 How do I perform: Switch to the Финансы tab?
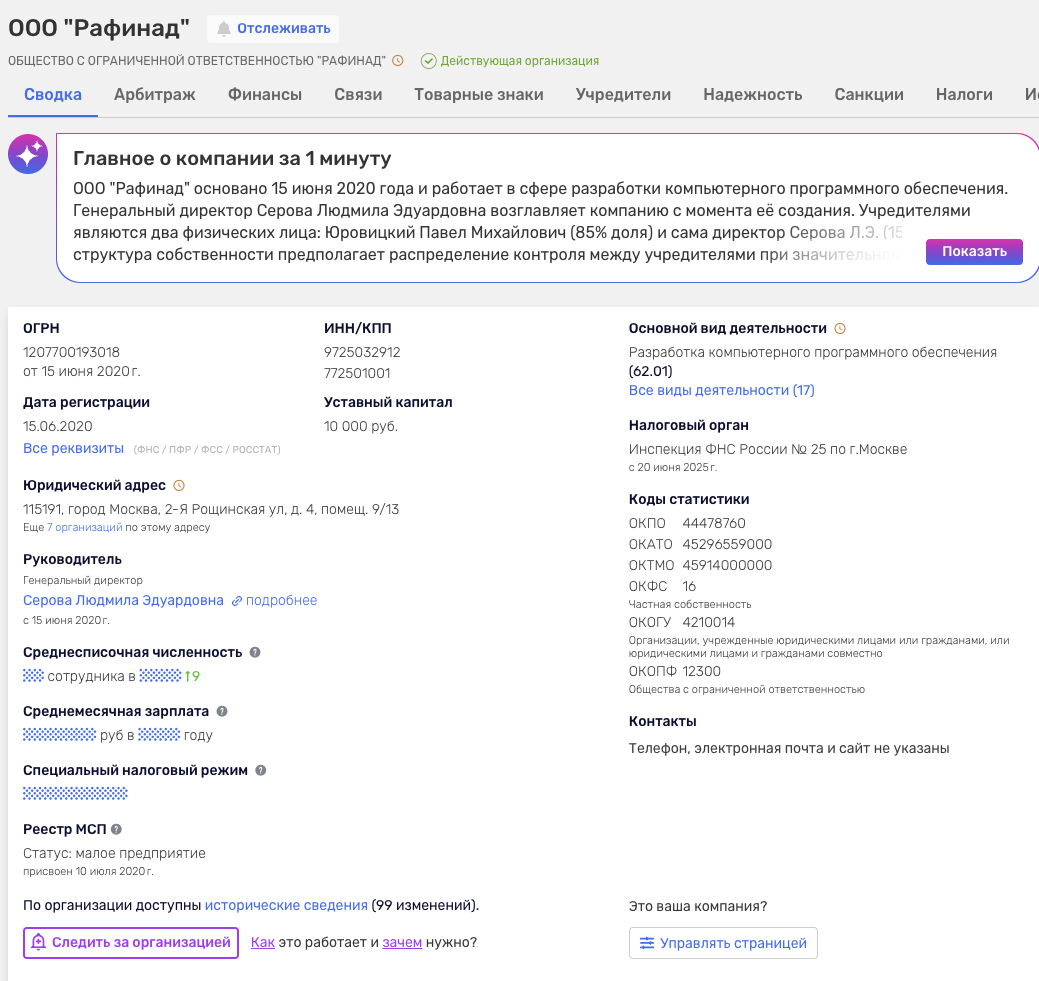(x=265, y=95)
